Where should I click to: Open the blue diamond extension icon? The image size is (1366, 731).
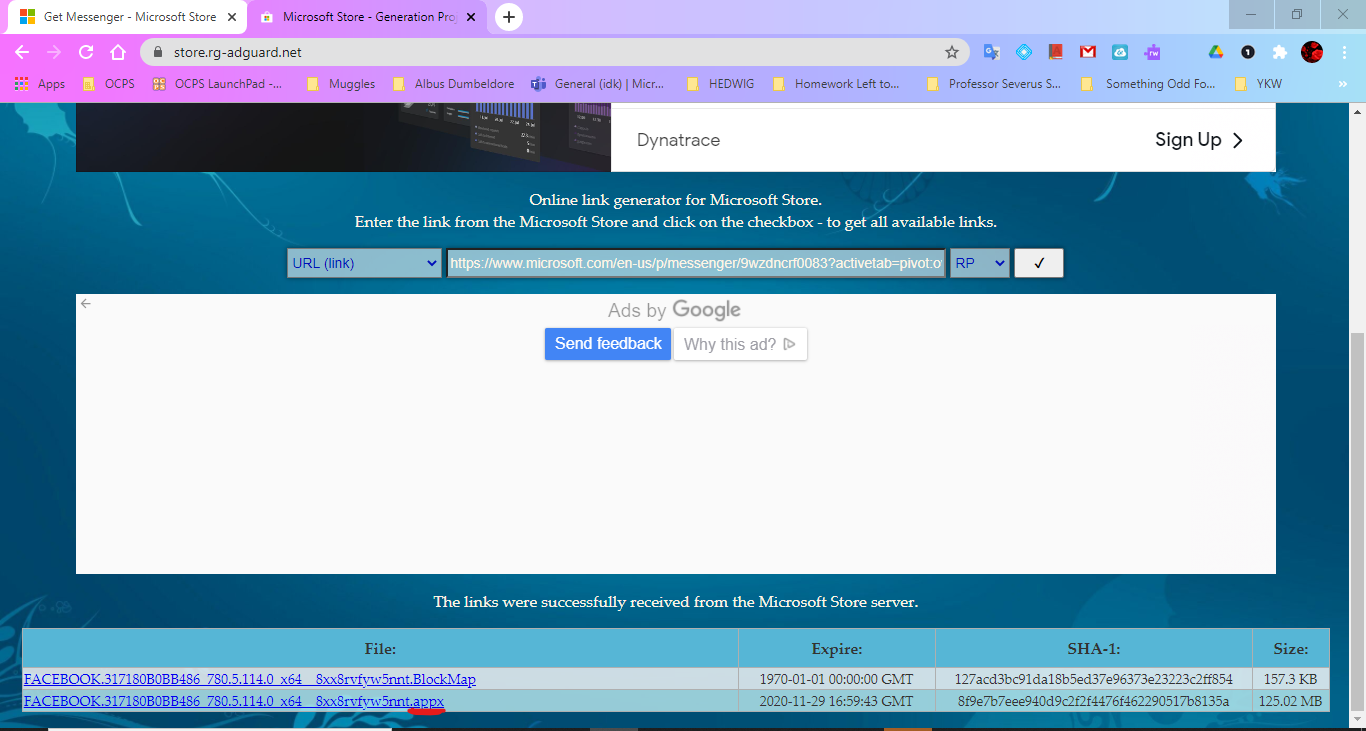pos(1024,52)
